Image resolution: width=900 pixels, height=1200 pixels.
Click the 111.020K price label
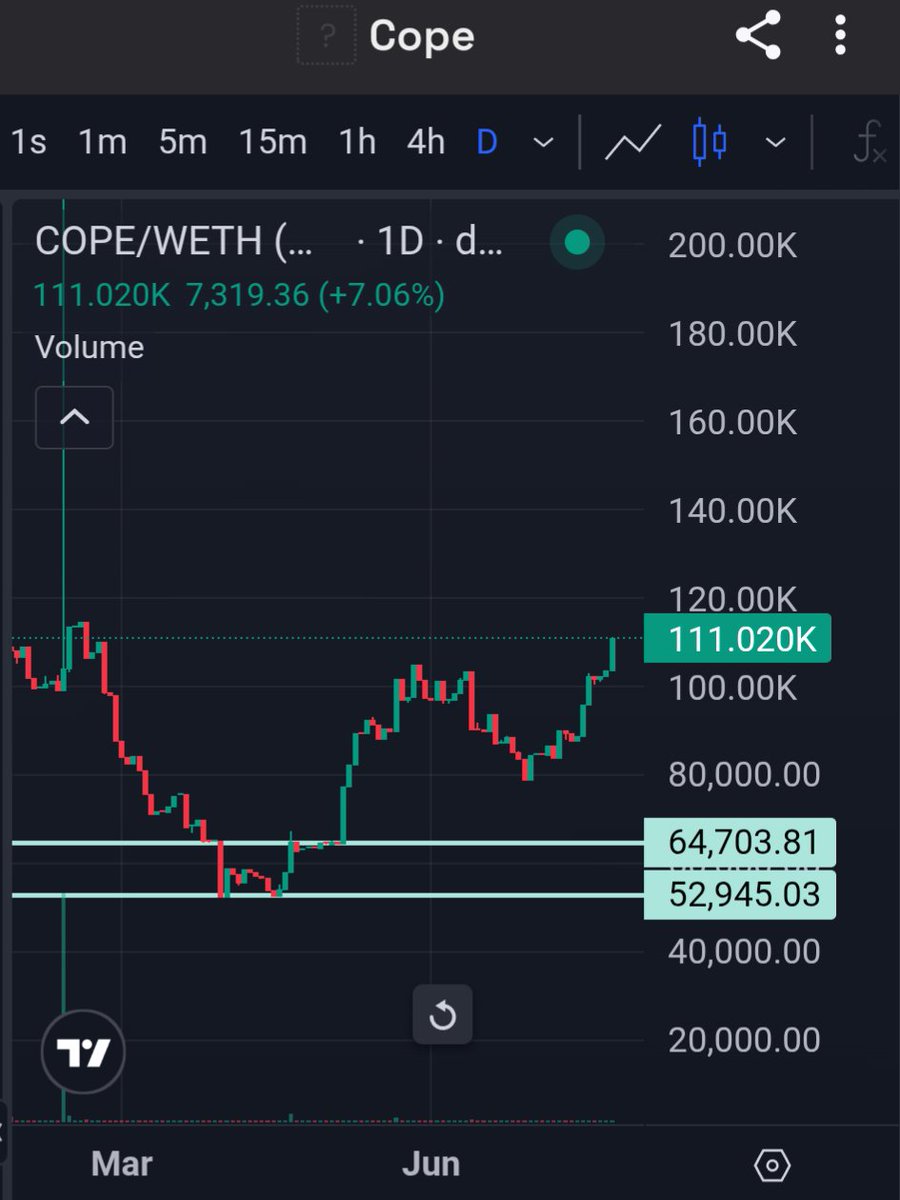point(737,638)
